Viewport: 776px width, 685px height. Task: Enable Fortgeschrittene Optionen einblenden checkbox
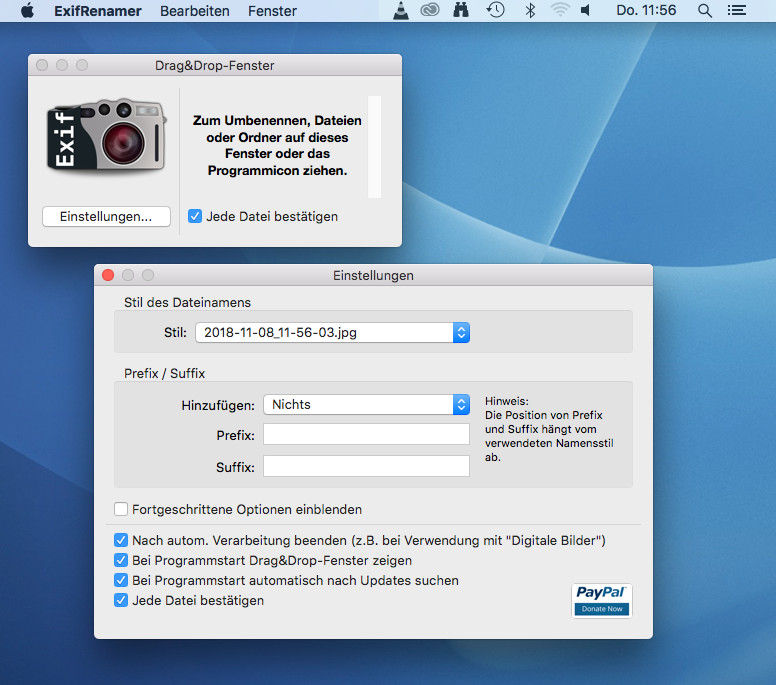[x=122, y=509]
